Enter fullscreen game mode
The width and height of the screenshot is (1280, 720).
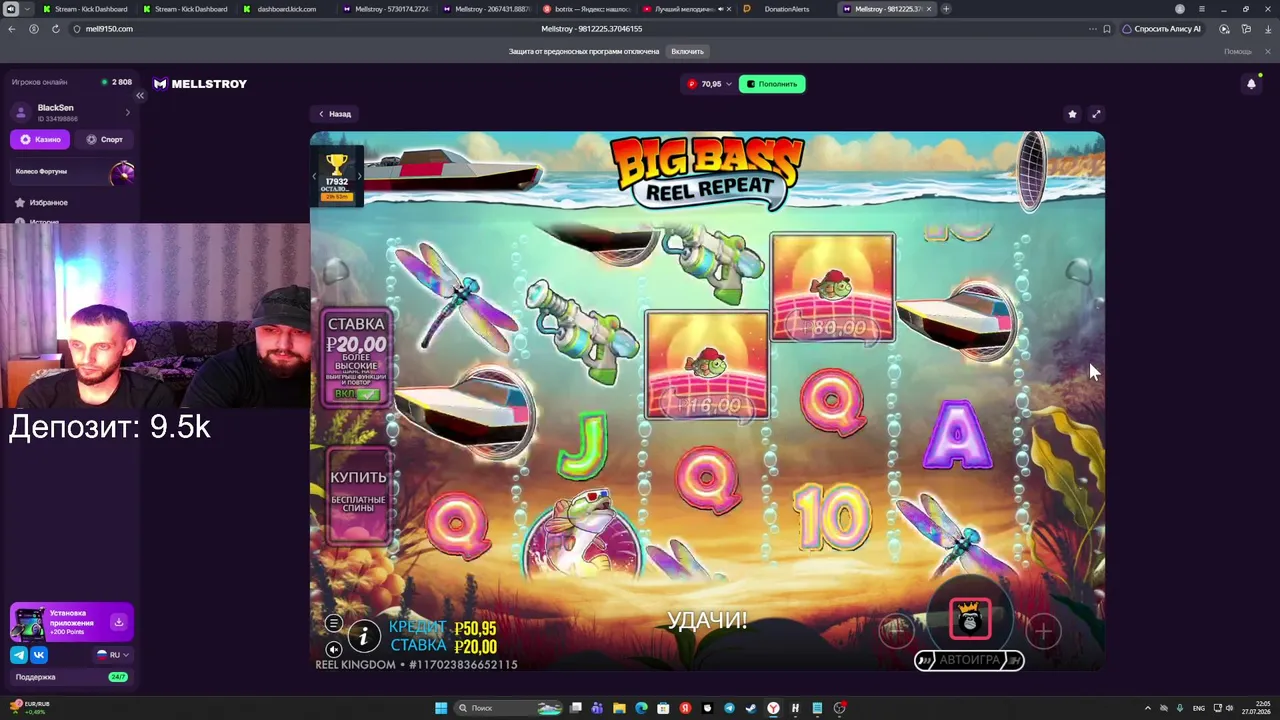point(1096,114)
